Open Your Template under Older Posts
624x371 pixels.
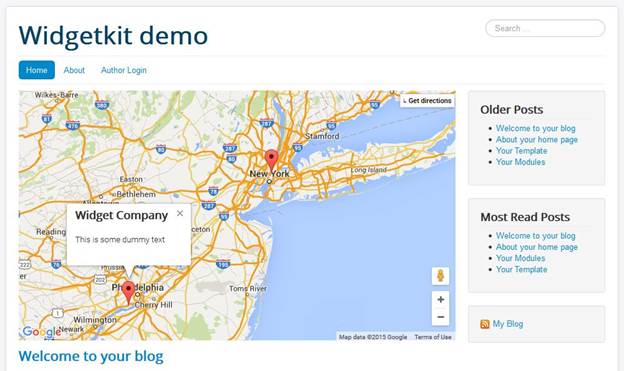pos(521,151)
